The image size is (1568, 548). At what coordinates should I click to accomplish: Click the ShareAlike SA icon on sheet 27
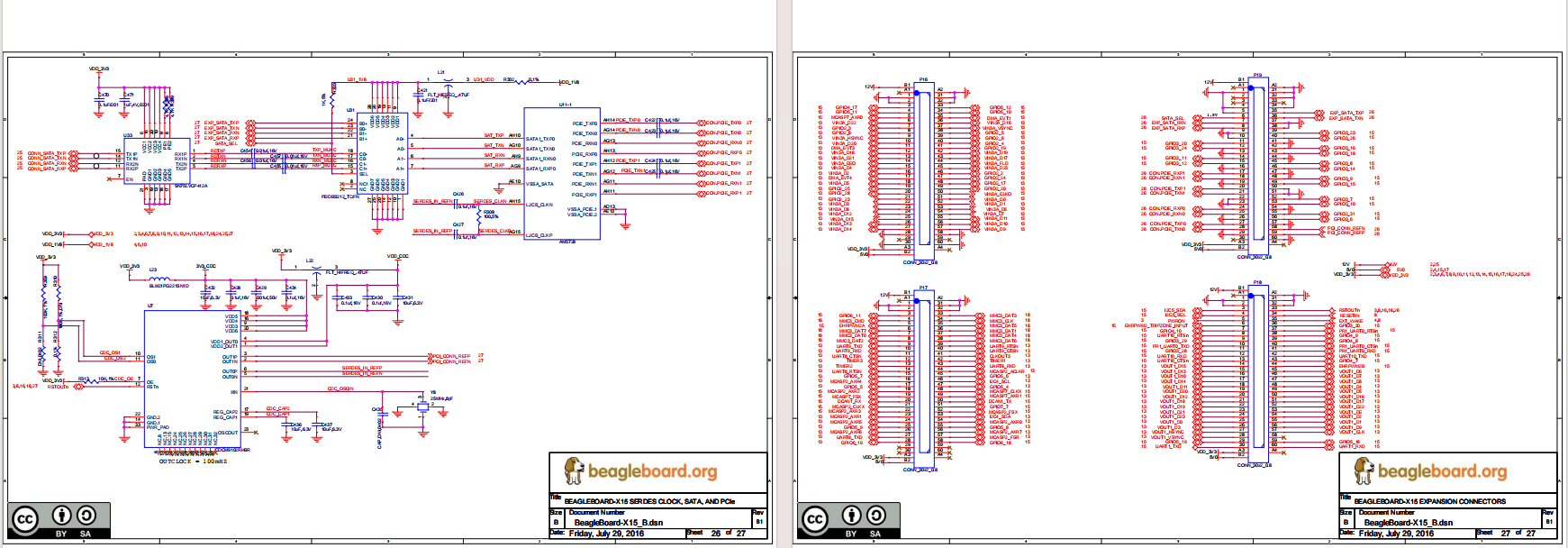tap(876, 516)
